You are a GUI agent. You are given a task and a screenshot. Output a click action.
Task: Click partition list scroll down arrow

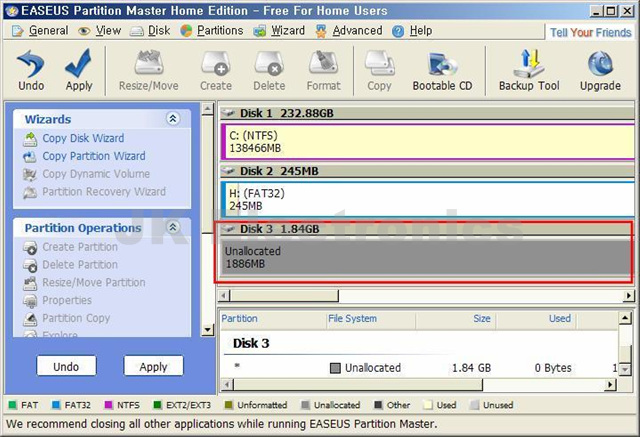(625, 369)
